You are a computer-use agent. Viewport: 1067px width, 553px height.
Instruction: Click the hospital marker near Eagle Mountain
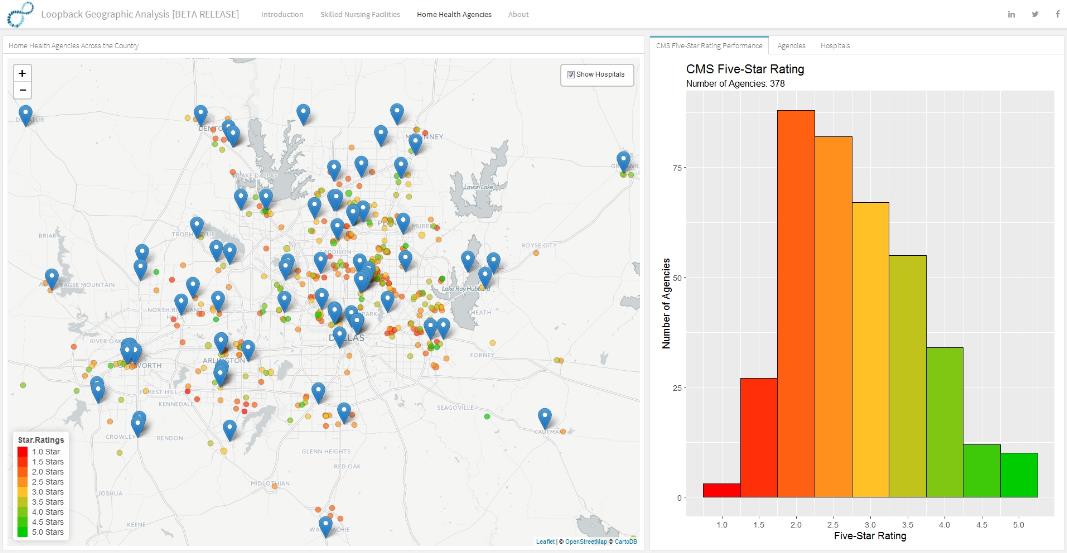point(52,277)
